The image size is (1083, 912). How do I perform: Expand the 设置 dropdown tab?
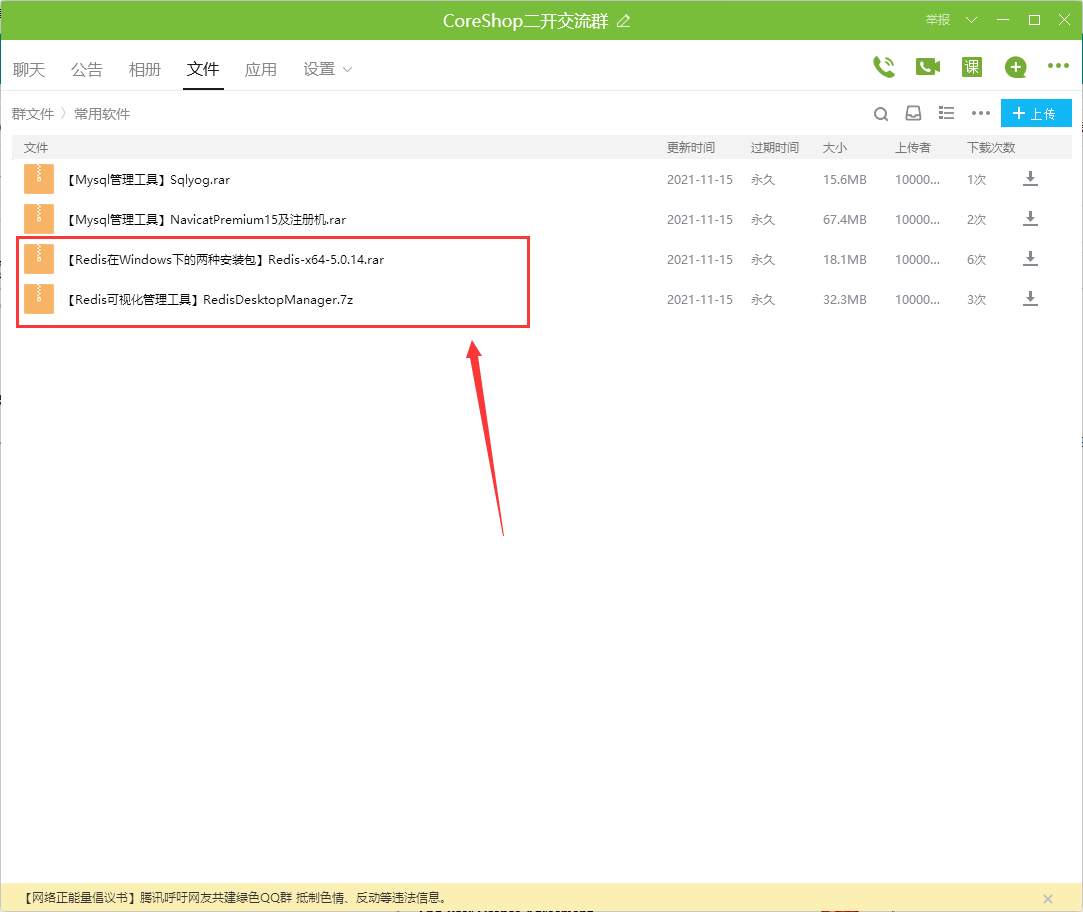(x=328, y=69)
